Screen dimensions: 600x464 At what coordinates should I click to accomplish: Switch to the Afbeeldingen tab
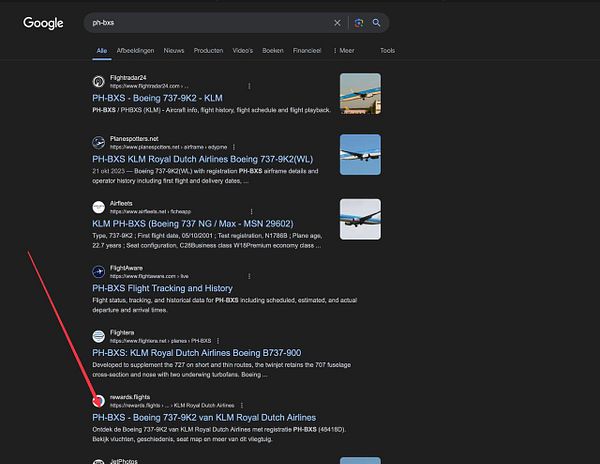135,50
